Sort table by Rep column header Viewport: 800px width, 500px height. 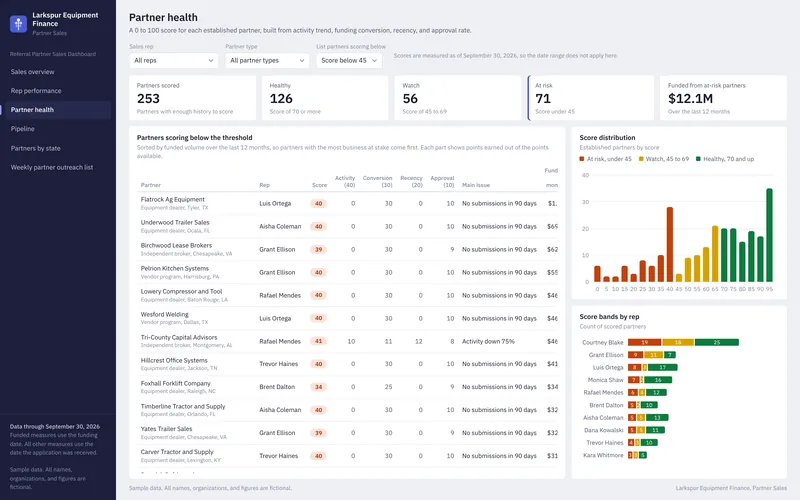[264, 185]
